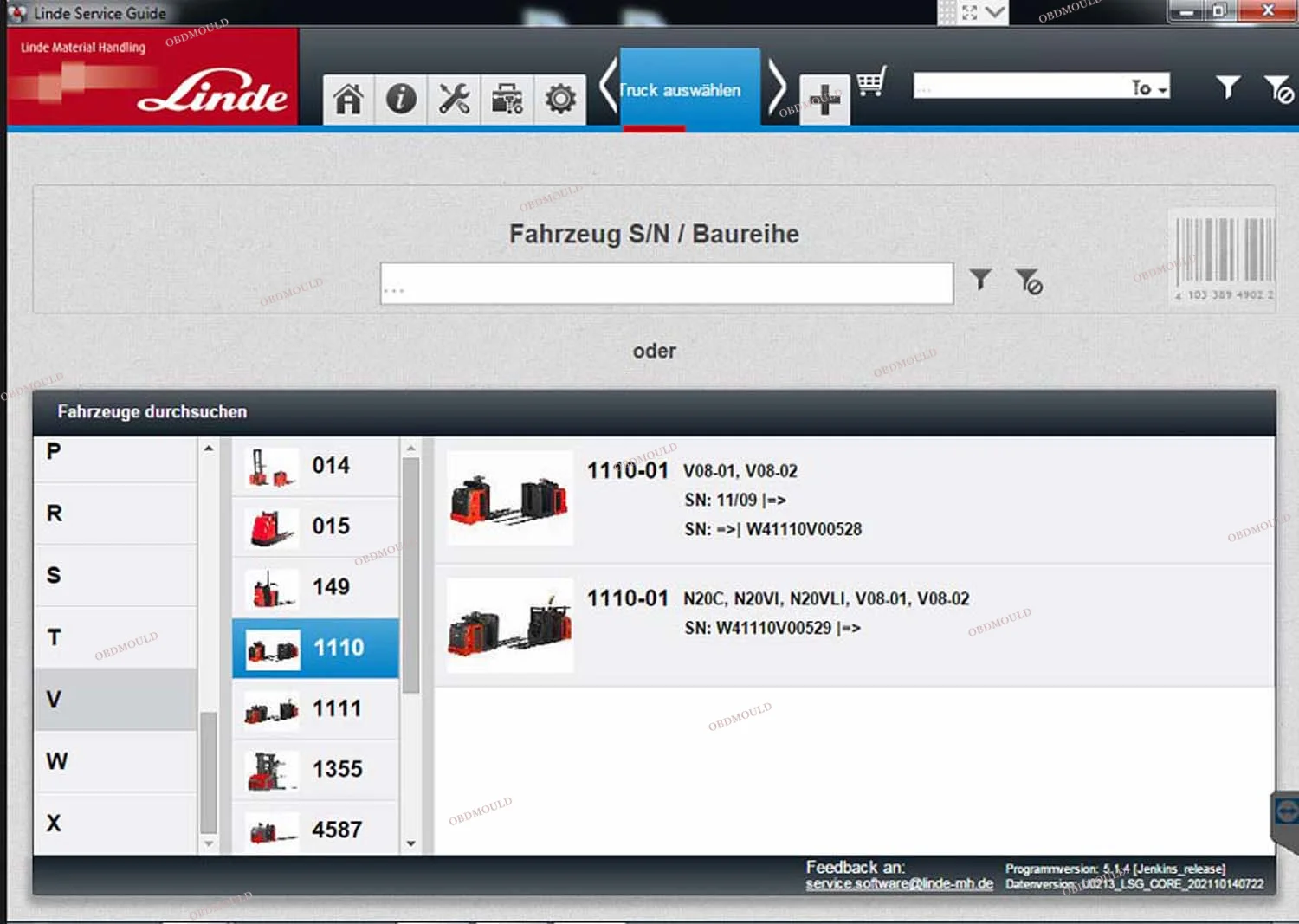Choose series 015 in the series list
This screenshot has height=924, width=1299.
click(x=315, y=527)
